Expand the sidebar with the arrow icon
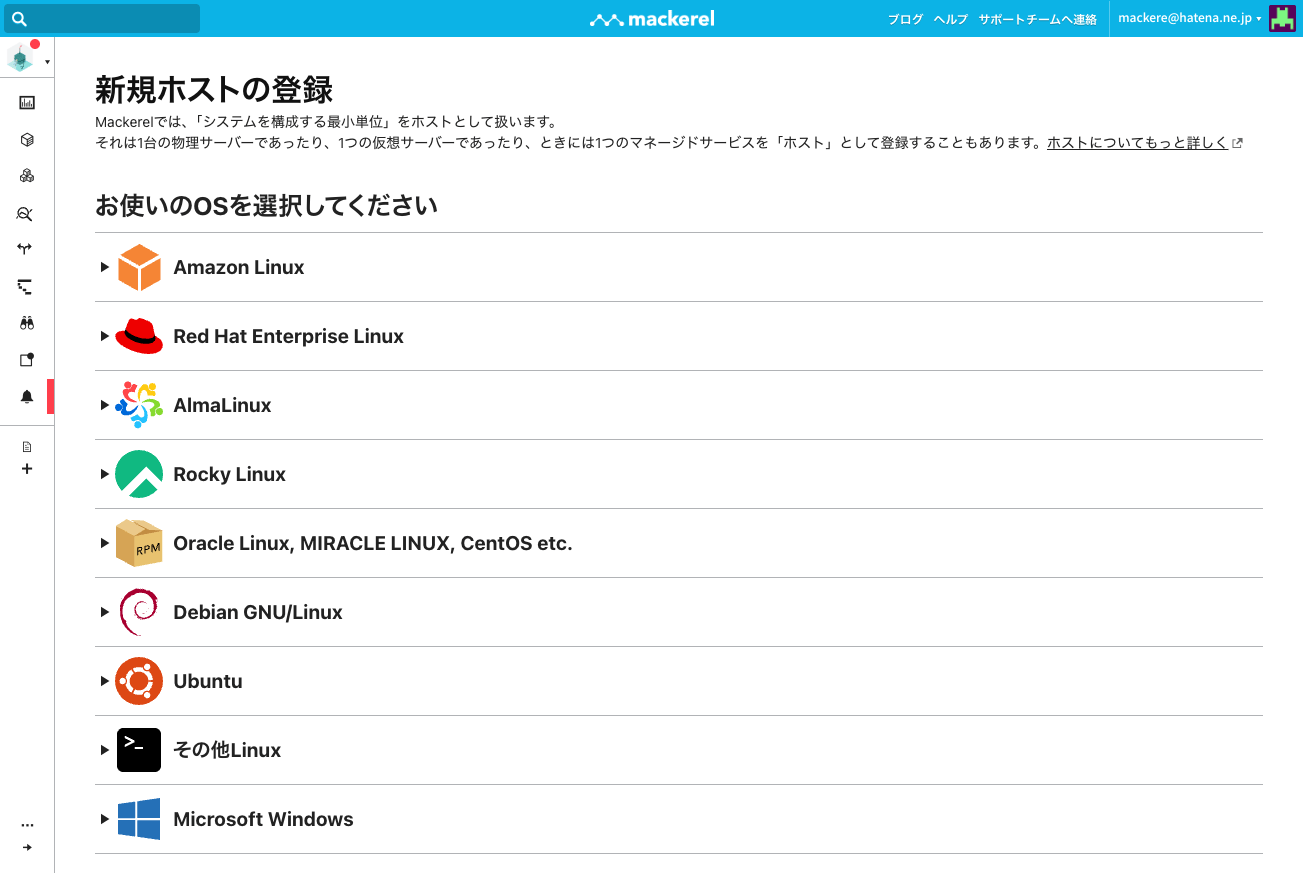The image size is (1303, 873). (x=27, y=848)
